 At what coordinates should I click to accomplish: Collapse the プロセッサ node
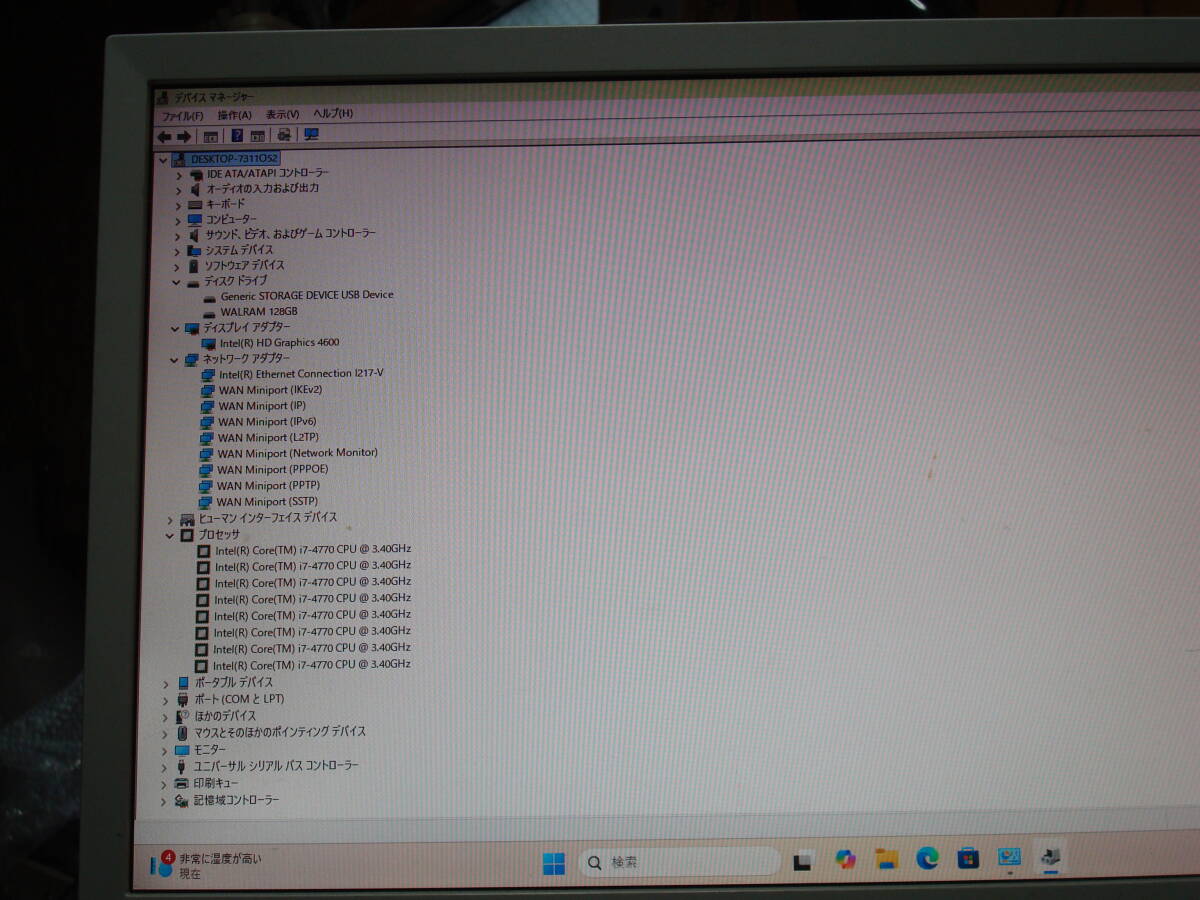[170, 536]
